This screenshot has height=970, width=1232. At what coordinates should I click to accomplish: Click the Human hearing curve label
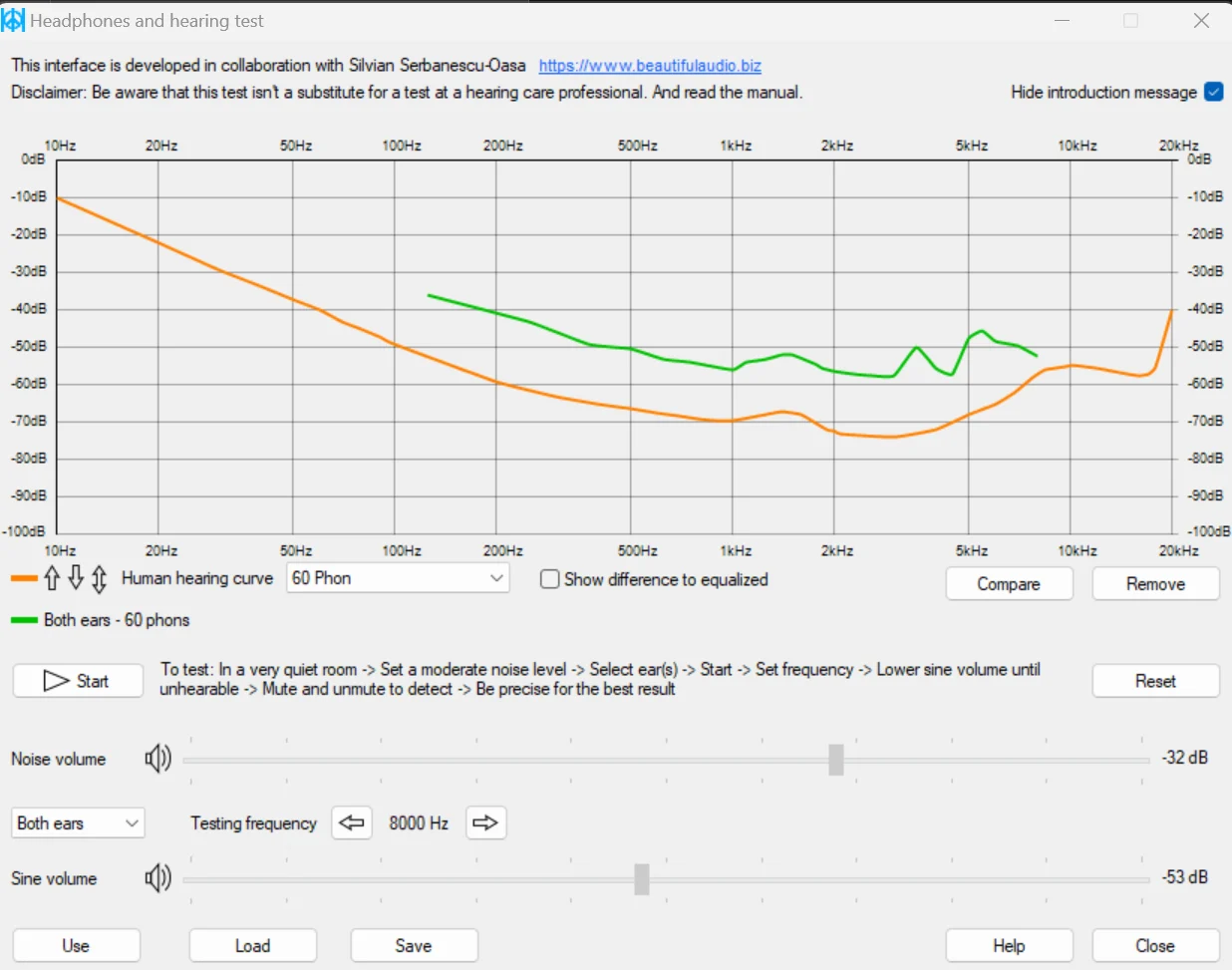click(197, 578)
